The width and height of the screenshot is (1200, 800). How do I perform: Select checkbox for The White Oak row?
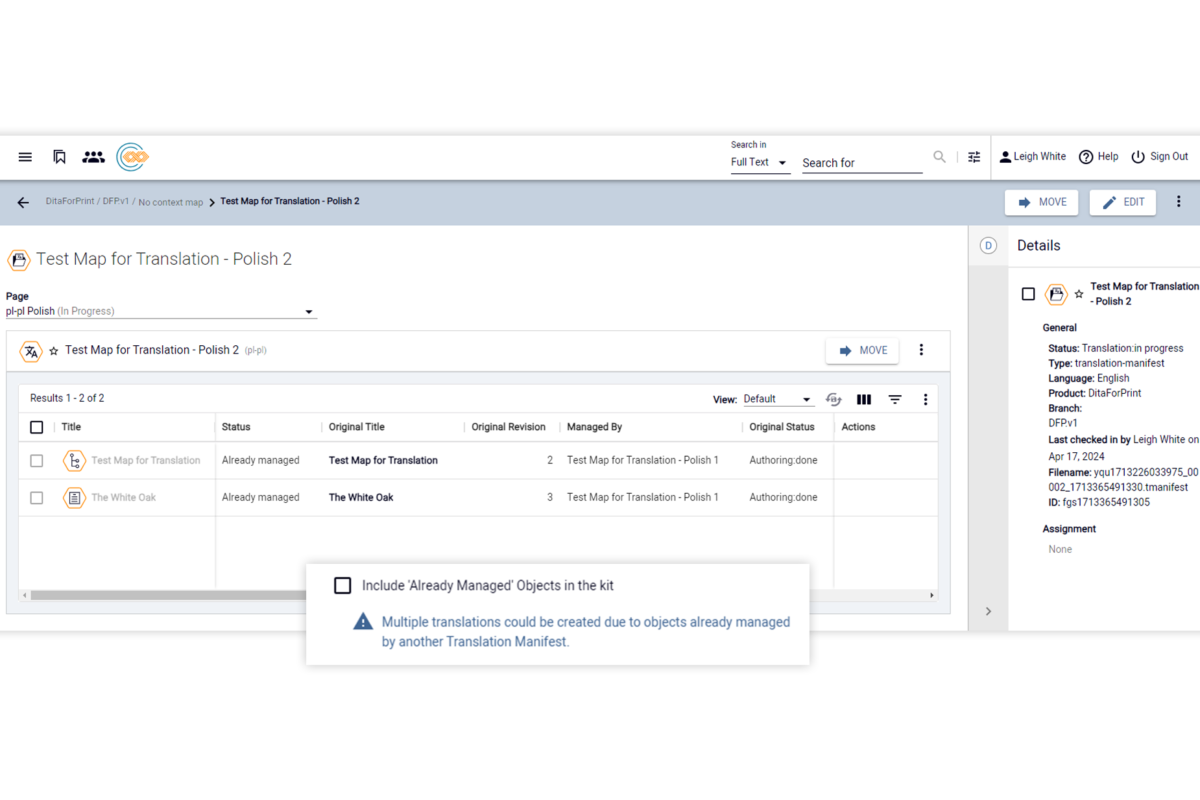[x=37, y=497]
